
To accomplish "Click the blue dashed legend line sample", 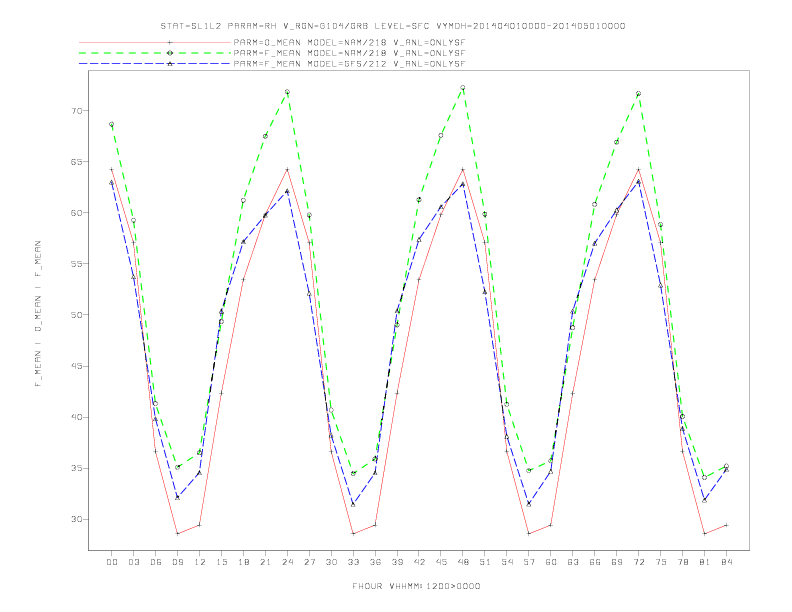I will coord(155,64).
